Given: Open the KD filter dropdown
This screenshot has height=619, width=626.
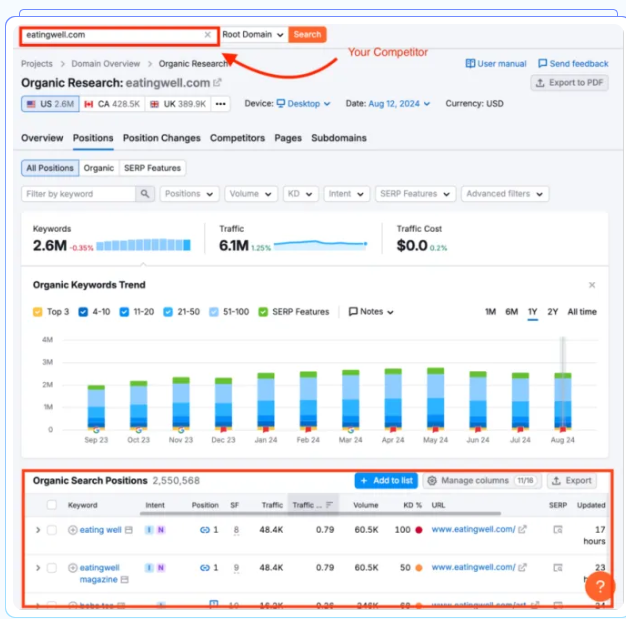Looking at the screenshot, I should [x=300, y=194].
